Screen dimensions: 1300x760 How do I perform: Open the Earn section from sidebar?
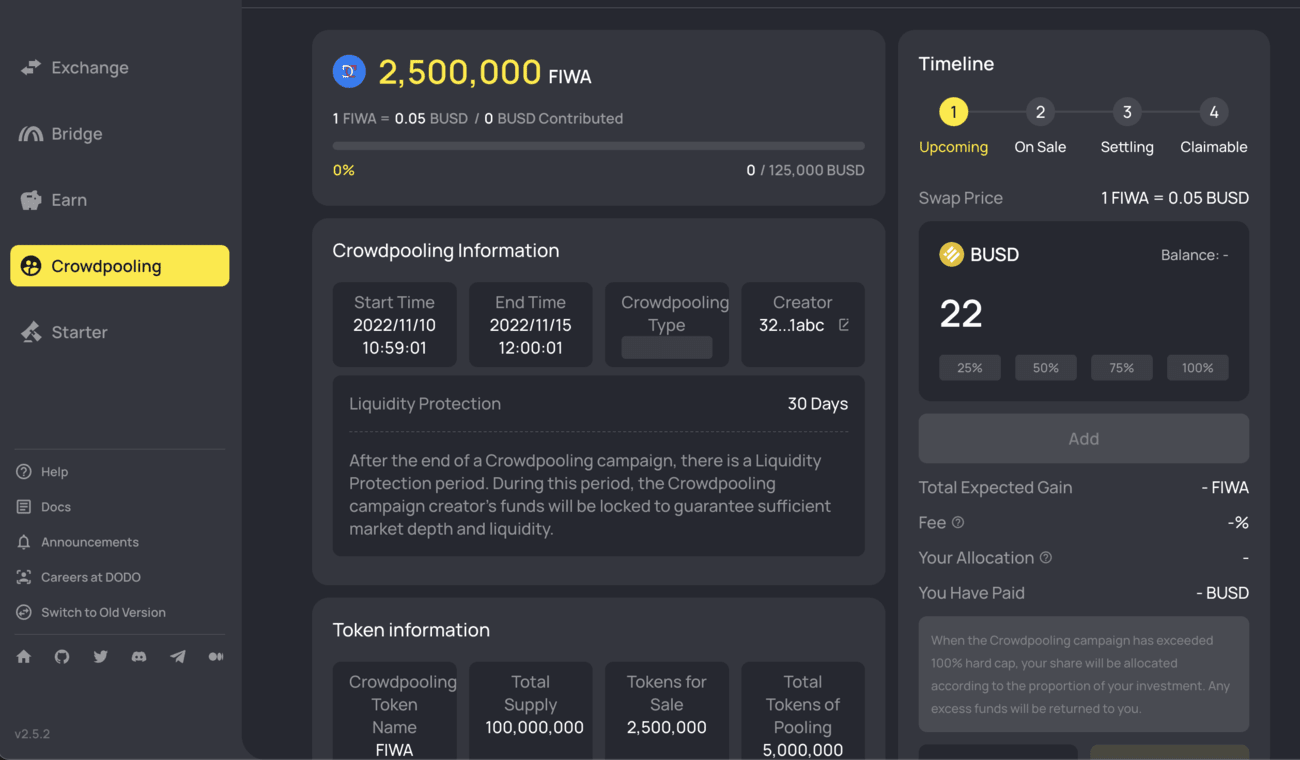[31, 199]
